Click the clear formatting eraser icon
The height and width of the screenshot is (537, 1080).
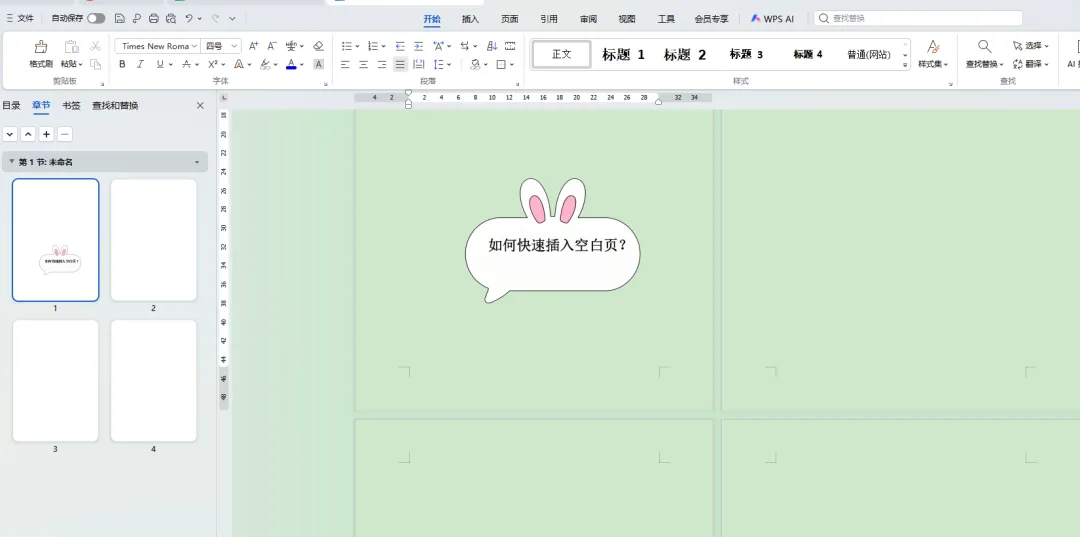(x=318, y=46)
